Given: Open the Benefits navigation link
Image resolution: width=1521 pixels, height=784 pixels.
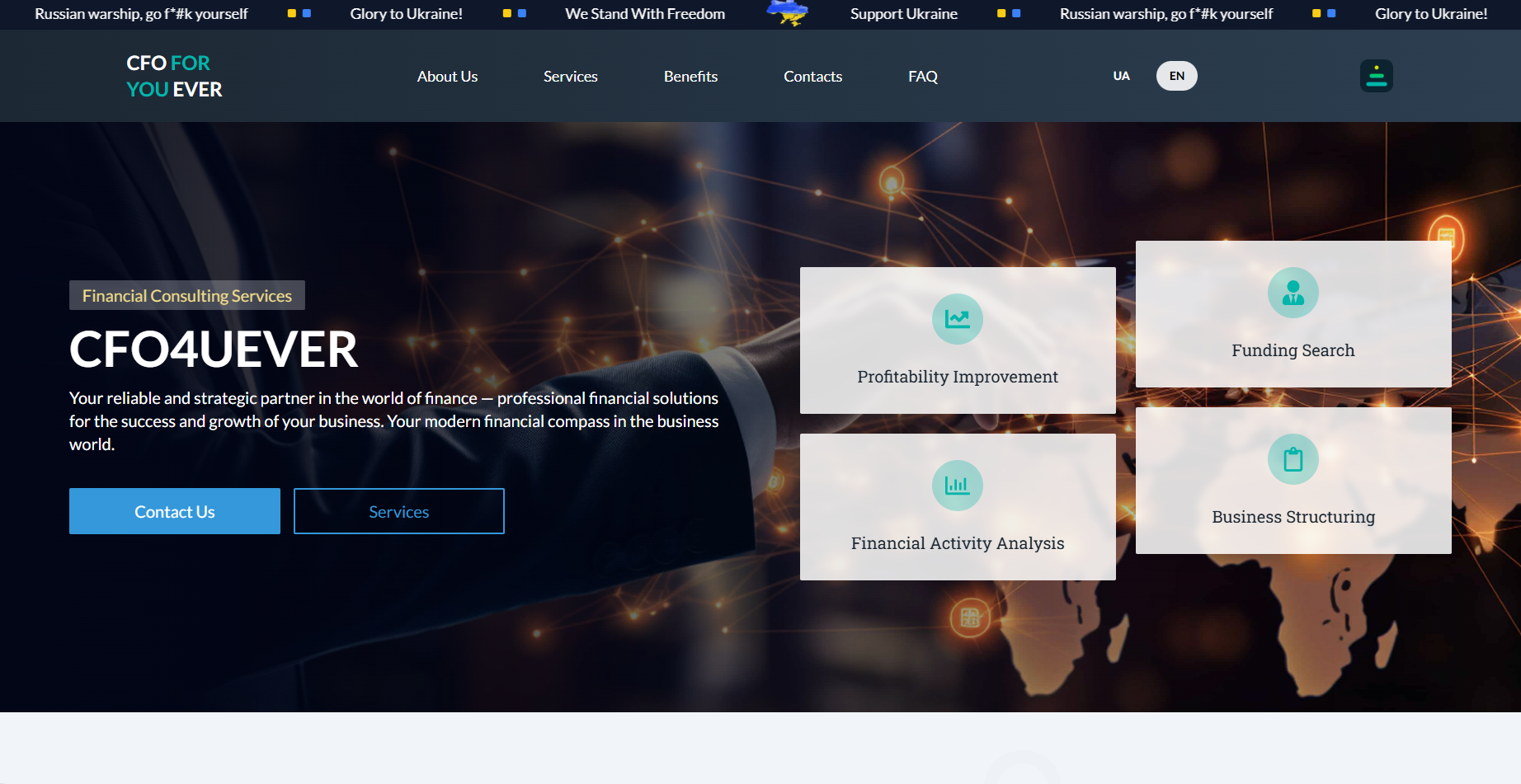Looking at the screenshot, I should pyautogui.click(x=690, y=77).
